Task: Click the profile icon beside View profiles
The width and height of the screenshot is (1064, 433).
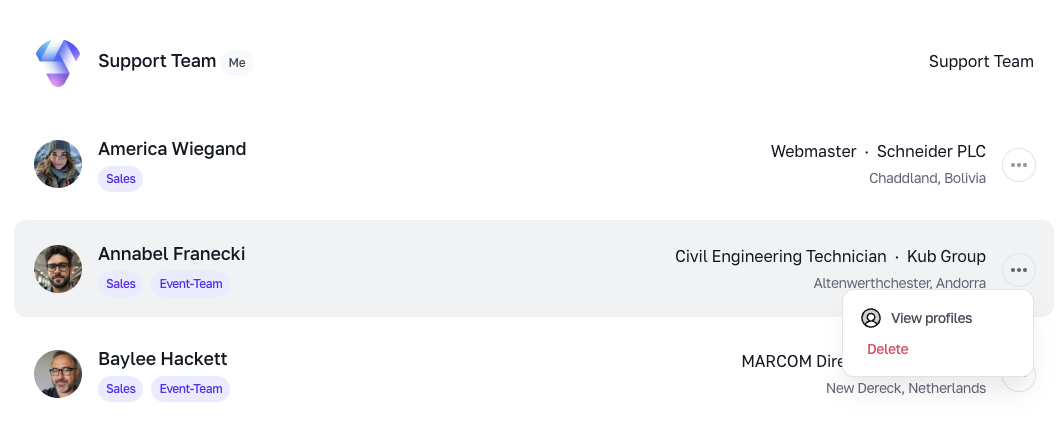Action: (x=871, y=318)
